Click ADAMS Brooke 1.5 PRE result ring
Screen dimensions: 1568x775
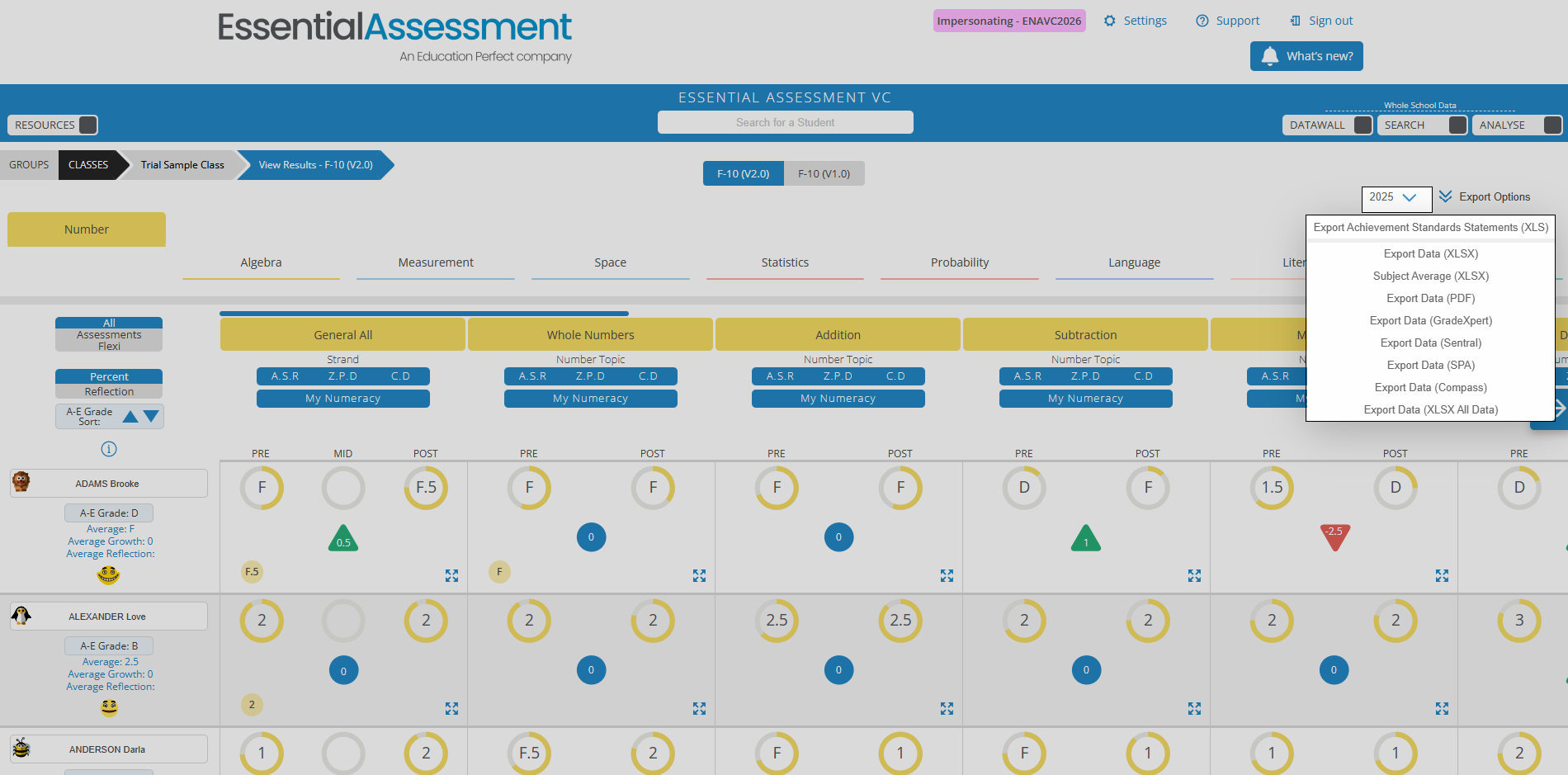click(x=1272, y=488)
